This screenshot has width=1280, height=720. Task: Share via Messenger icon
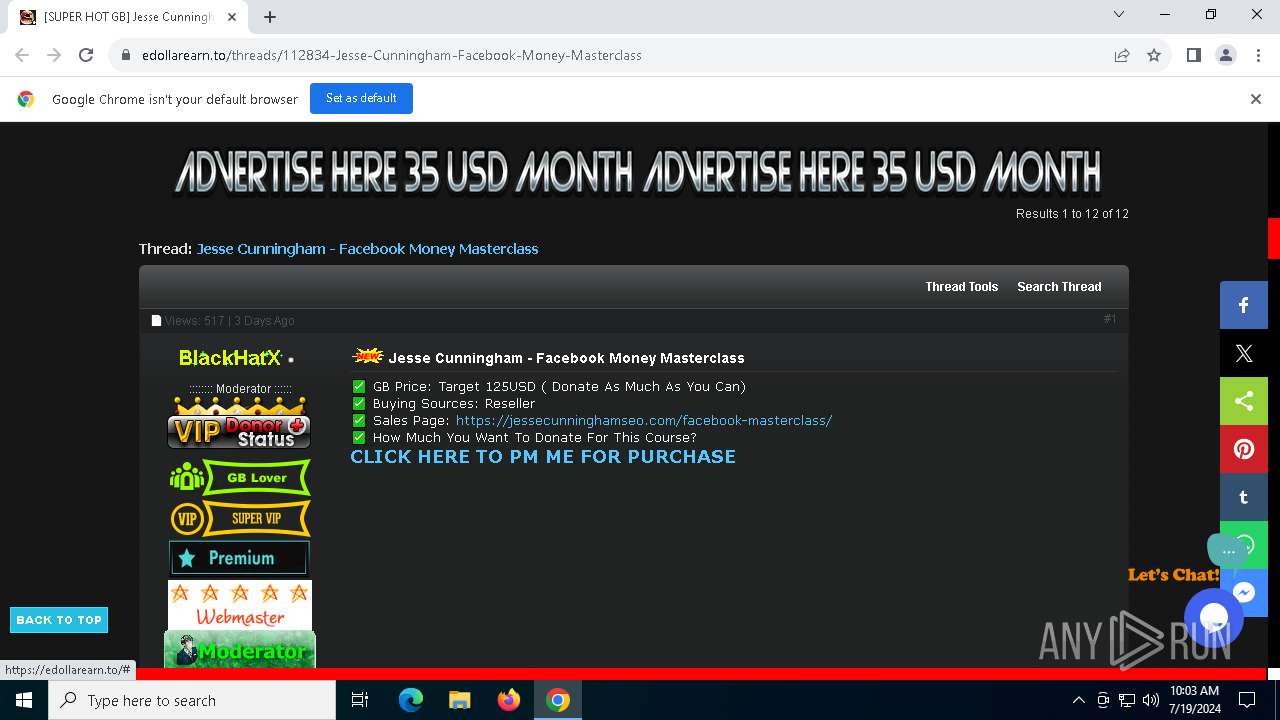[x=1243, y=593]
